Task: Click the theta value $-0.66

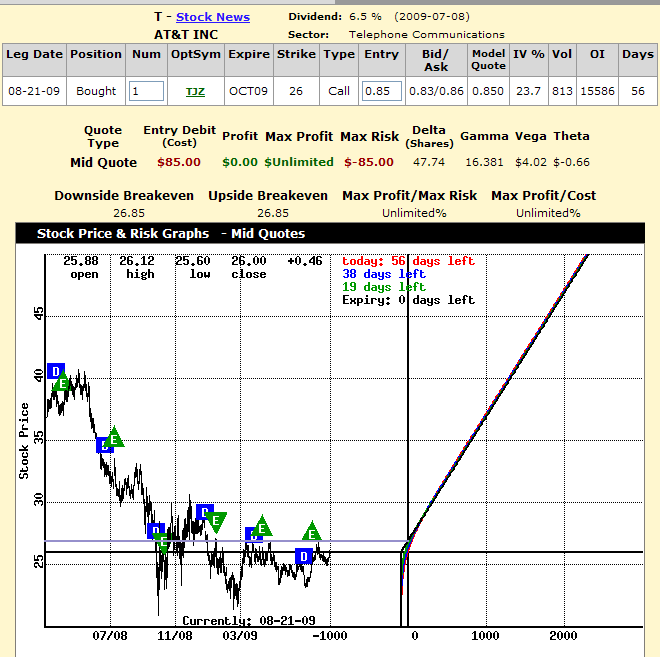Action: point(572,162)
